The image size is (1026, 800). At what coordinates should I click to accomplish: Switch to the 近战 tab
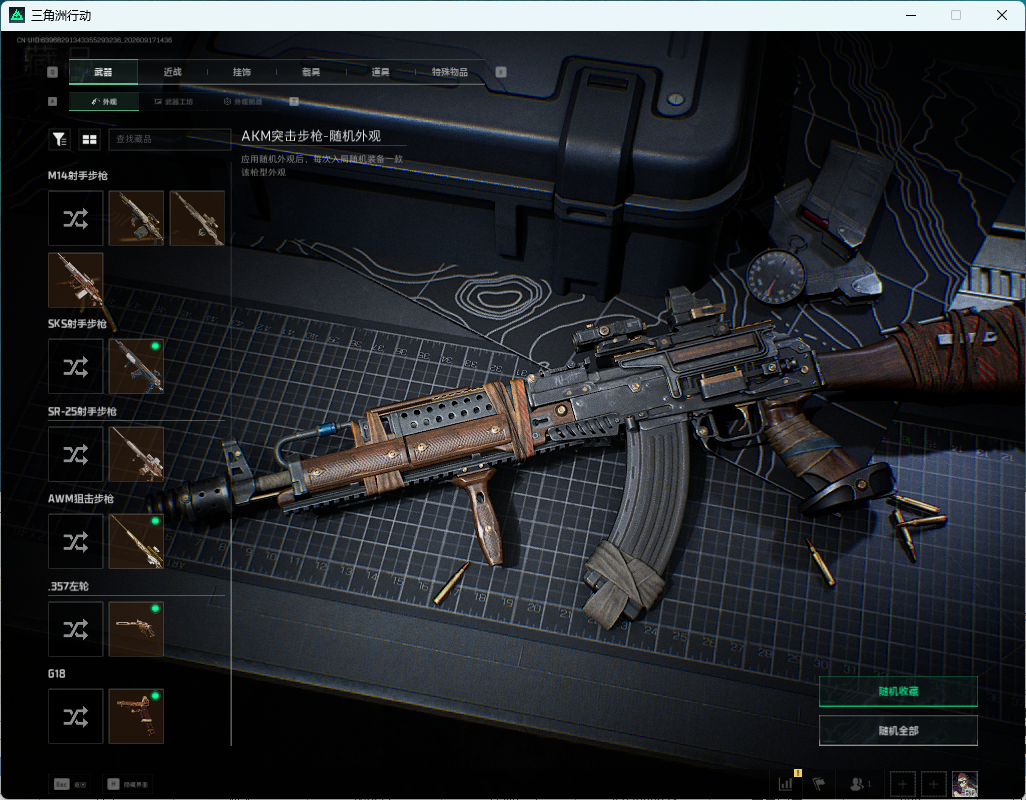point(173,72)
